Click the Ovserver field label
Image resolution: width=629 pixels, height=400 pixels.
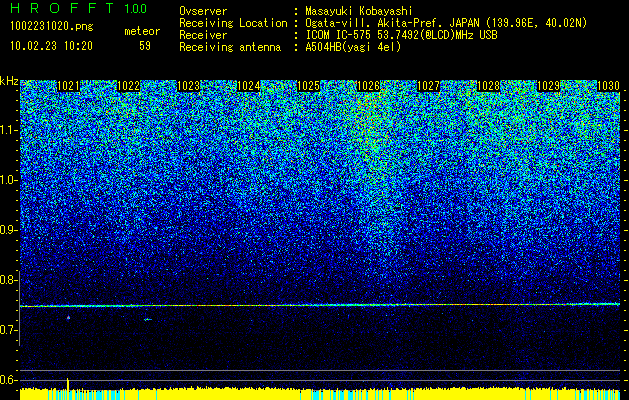tap(203, 11)
